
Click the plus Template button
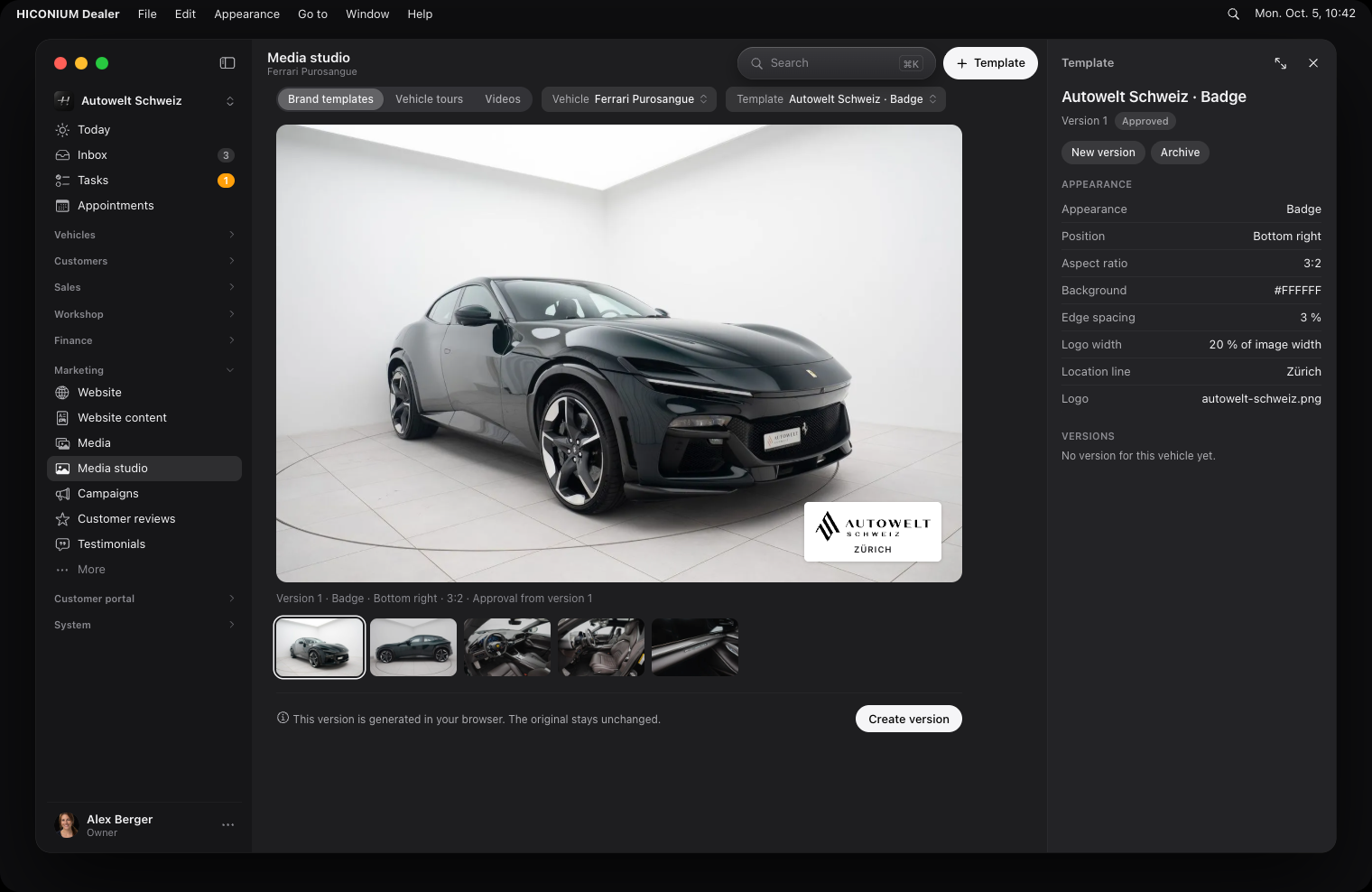coord(990,63)
